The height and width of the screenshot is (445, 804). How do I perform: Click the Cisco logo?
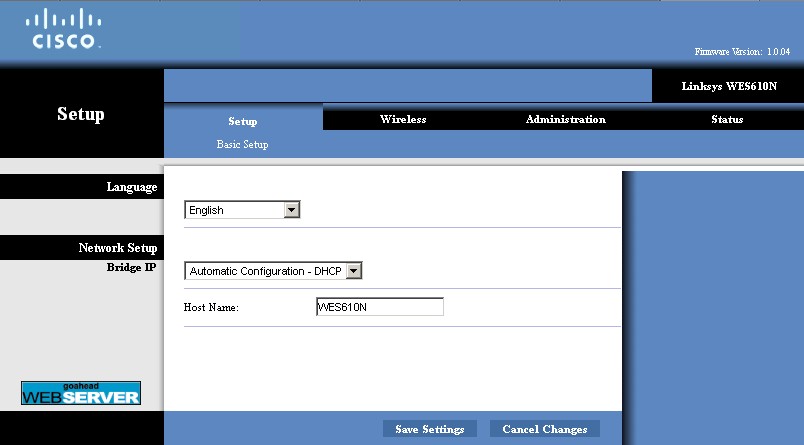pos(64,29)
